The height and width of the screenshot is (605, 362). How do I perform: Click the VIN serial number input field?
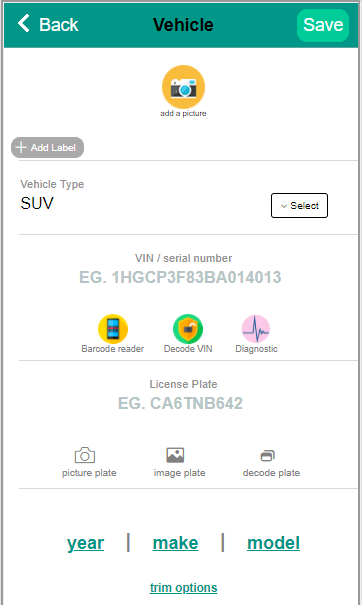tap(180, 277)
